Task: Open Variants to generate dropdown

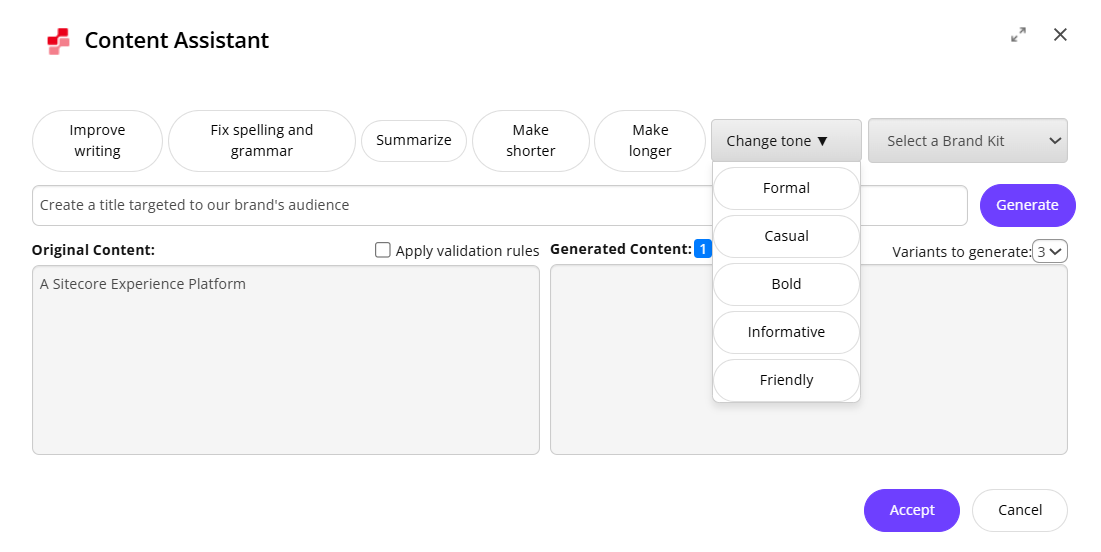Action: (1050, 251)
